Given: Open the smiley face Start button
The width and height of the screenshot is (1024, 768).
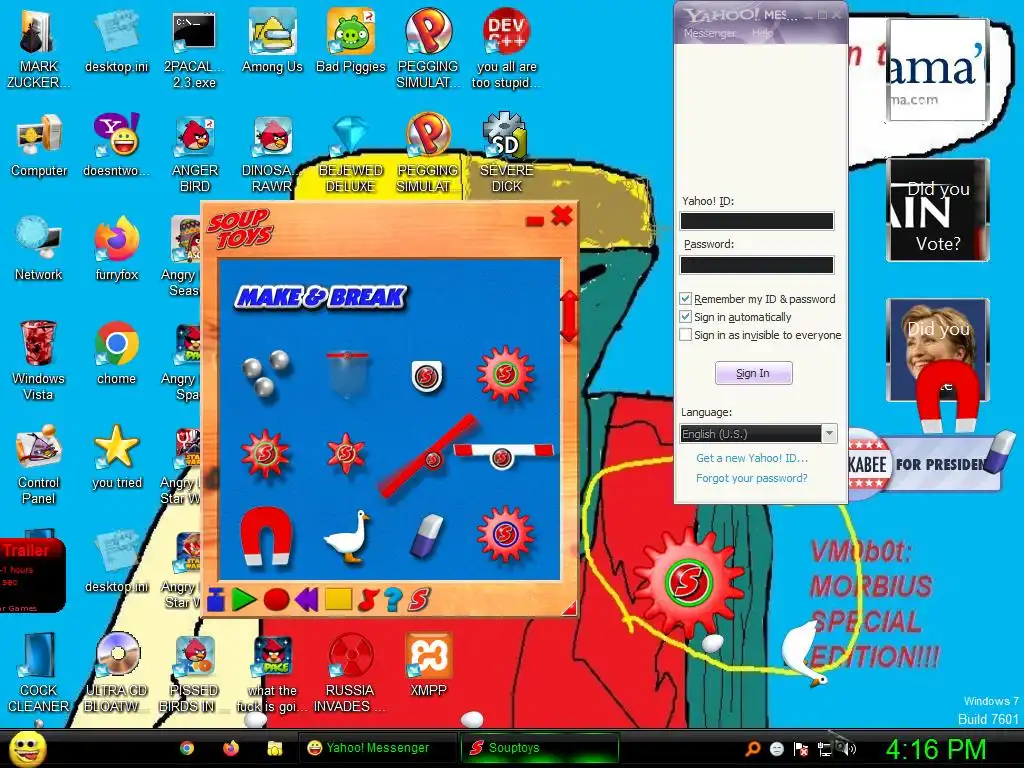Looking at the screenshot, I should point(28,748).
